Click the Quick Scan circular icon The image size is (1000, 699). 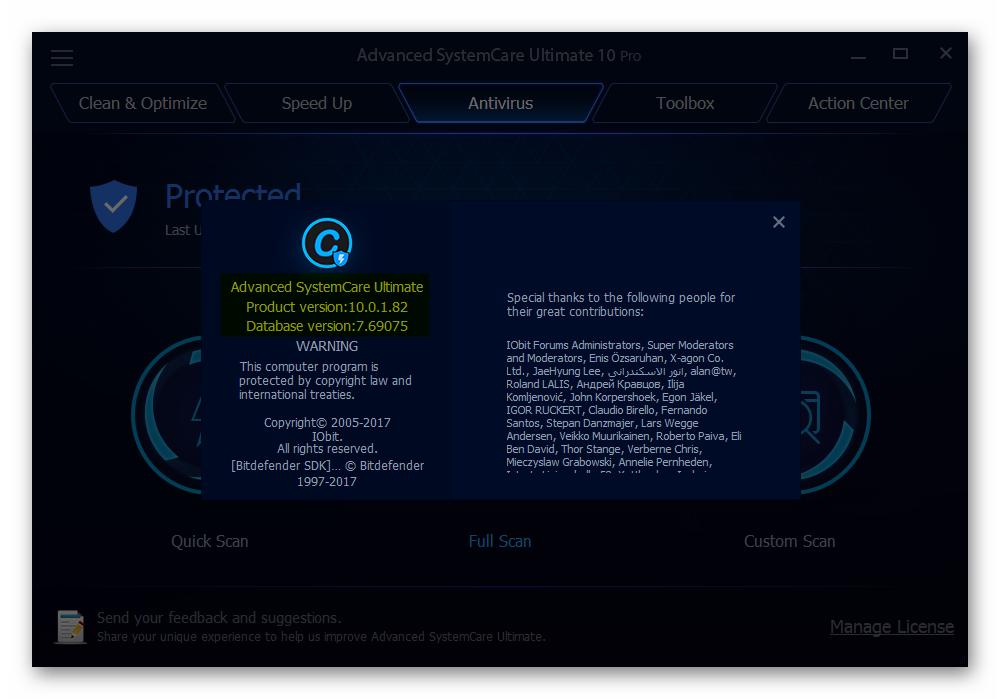167,415
